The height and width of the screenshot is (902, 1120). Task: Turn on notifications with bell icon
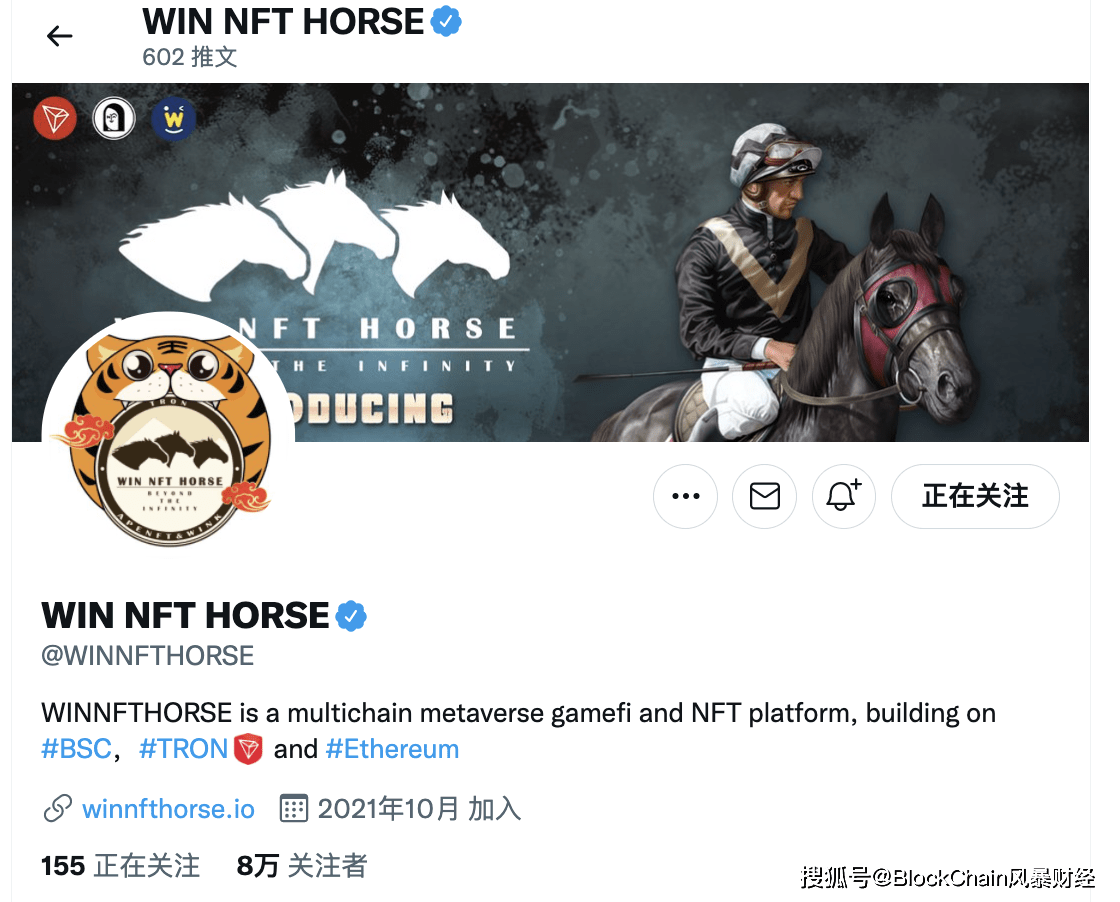pyautogui.click(x=844, y=496)
